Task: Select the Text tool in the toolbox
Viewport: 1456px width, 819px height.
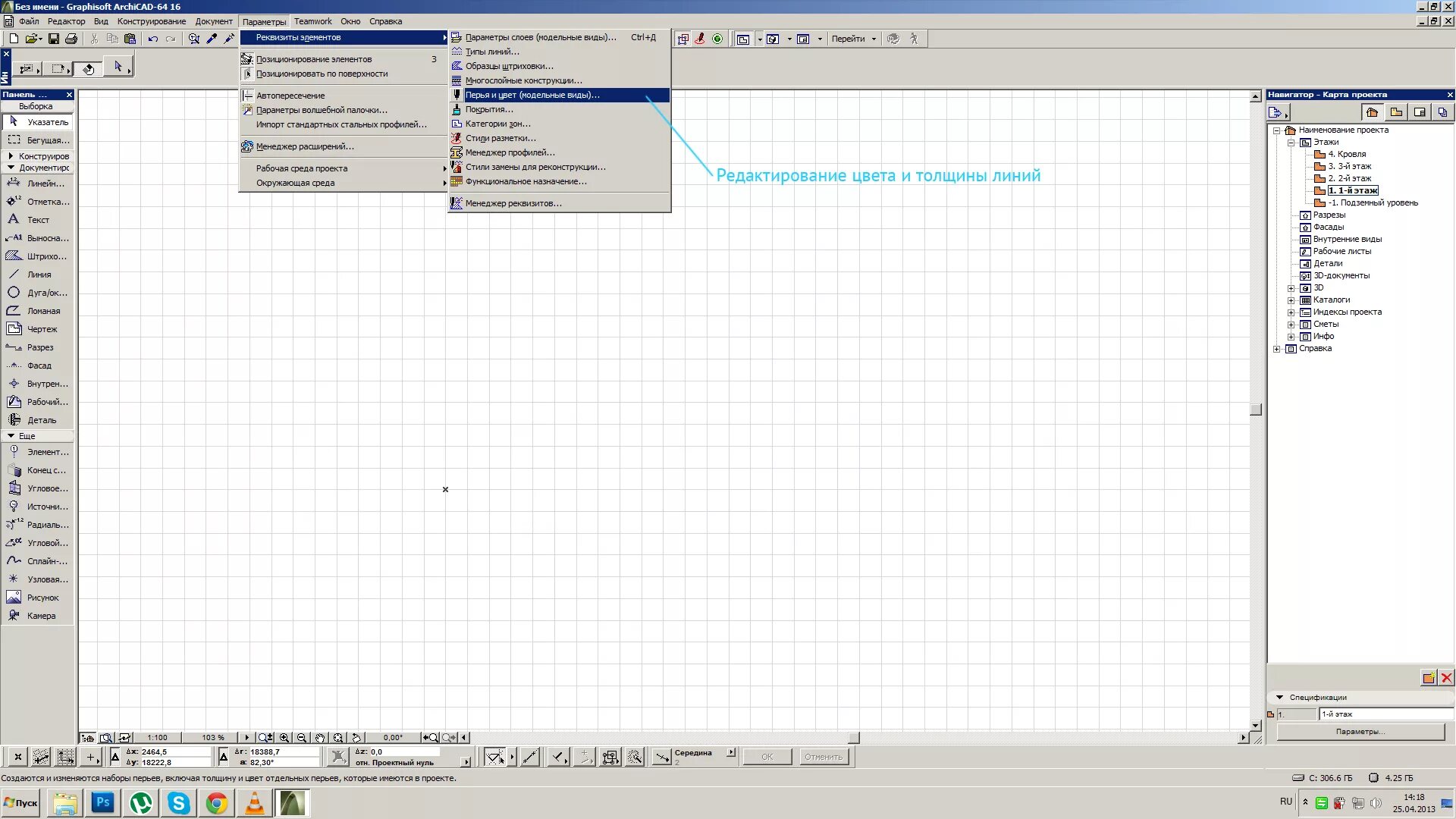Action: (37, 220)
